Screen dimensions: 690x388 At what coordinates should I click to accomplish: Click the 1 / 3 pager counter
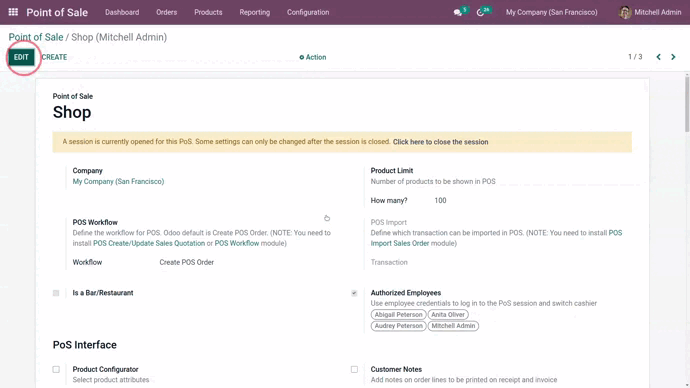635,57
